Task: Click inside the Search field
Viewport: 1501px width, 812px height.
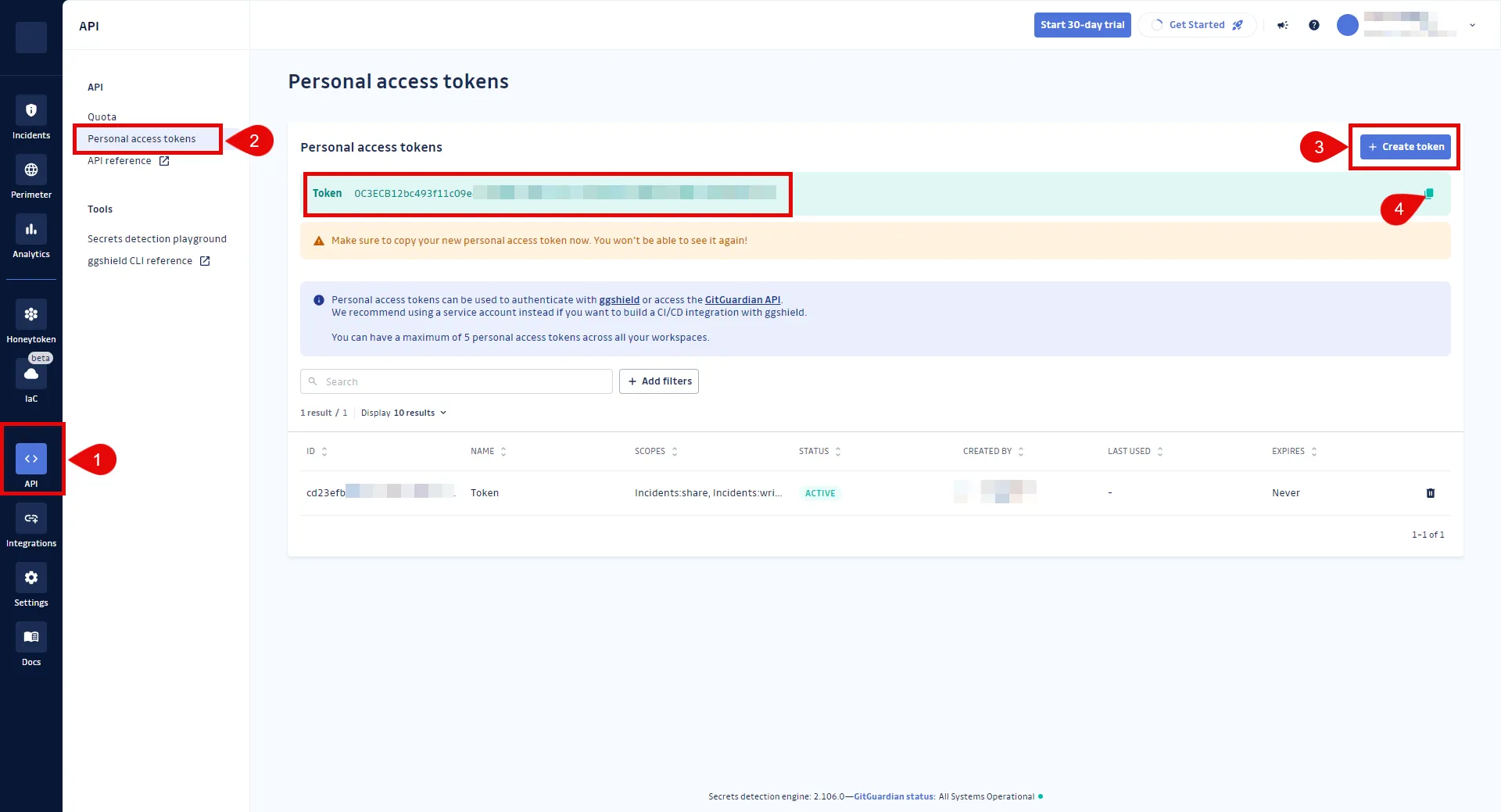Action: coord(457,381)
